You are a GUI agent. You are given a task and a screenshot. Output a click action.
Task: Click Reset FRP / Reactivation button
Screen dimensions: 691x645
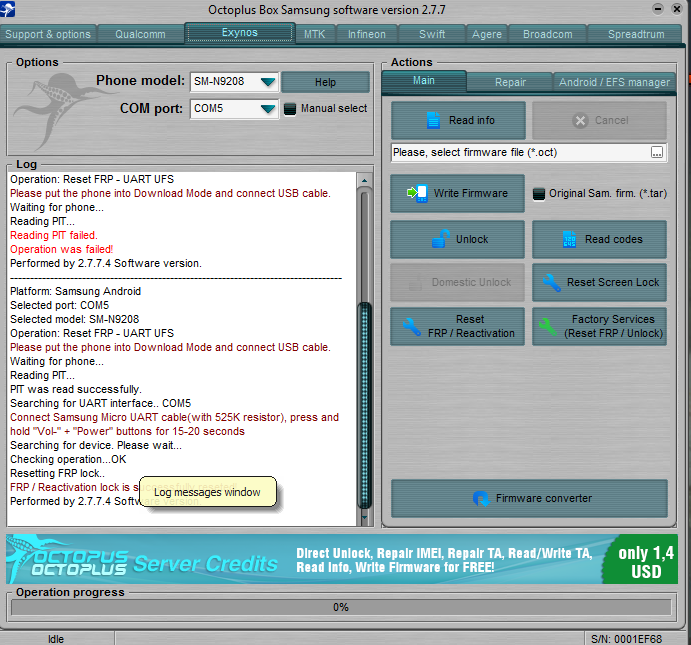click(457, 326)
